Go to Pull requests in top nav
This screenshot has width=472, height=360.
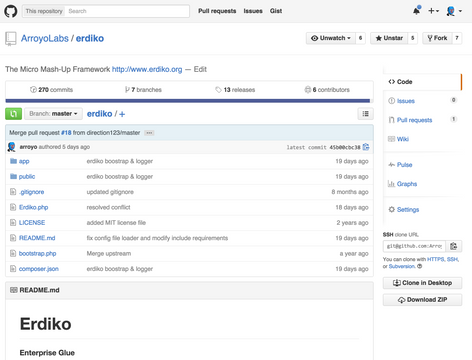(217, 11)
